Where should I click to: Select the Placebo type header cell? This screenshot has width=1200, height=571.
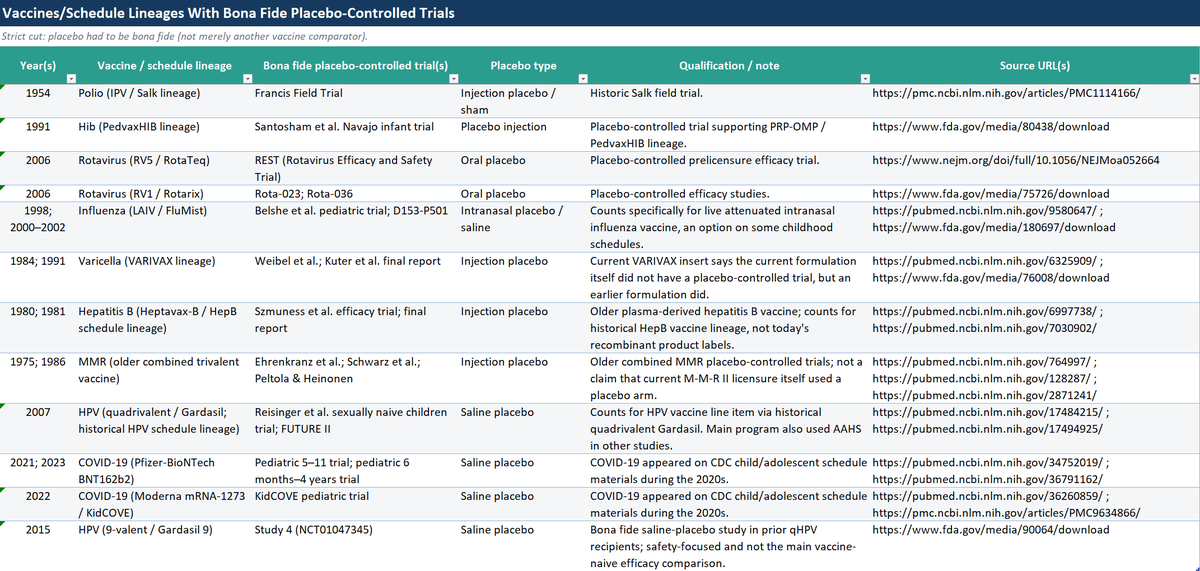pos(522,66)
